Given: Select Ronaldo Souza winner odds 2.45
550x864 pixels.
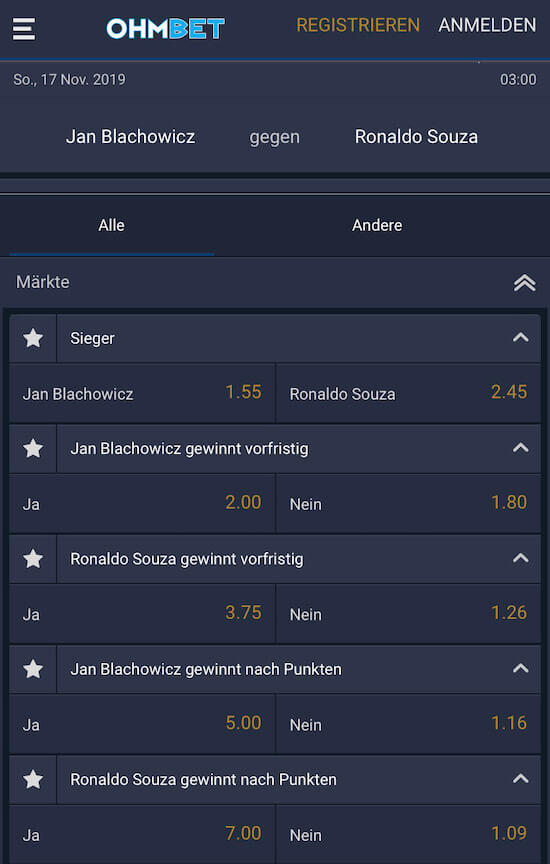Looking at the screenshot, I should 408,393.
